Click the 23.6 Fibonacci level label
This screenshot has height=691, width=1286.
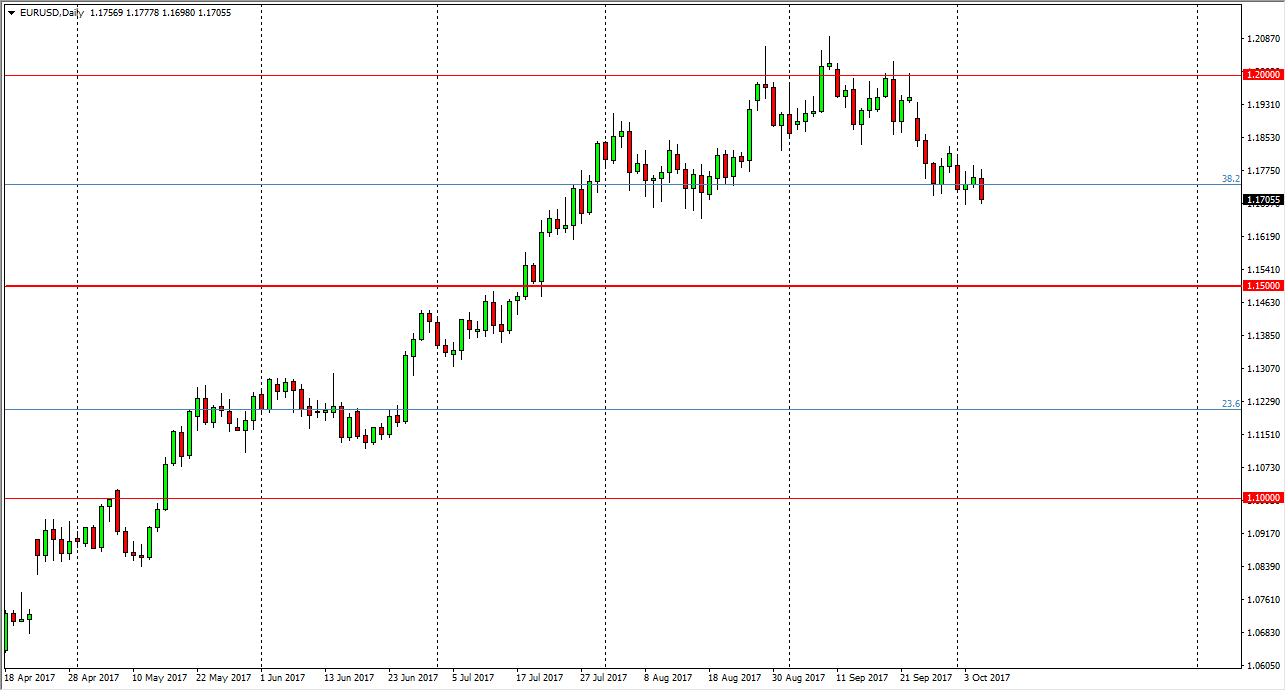click(1229, 403)
